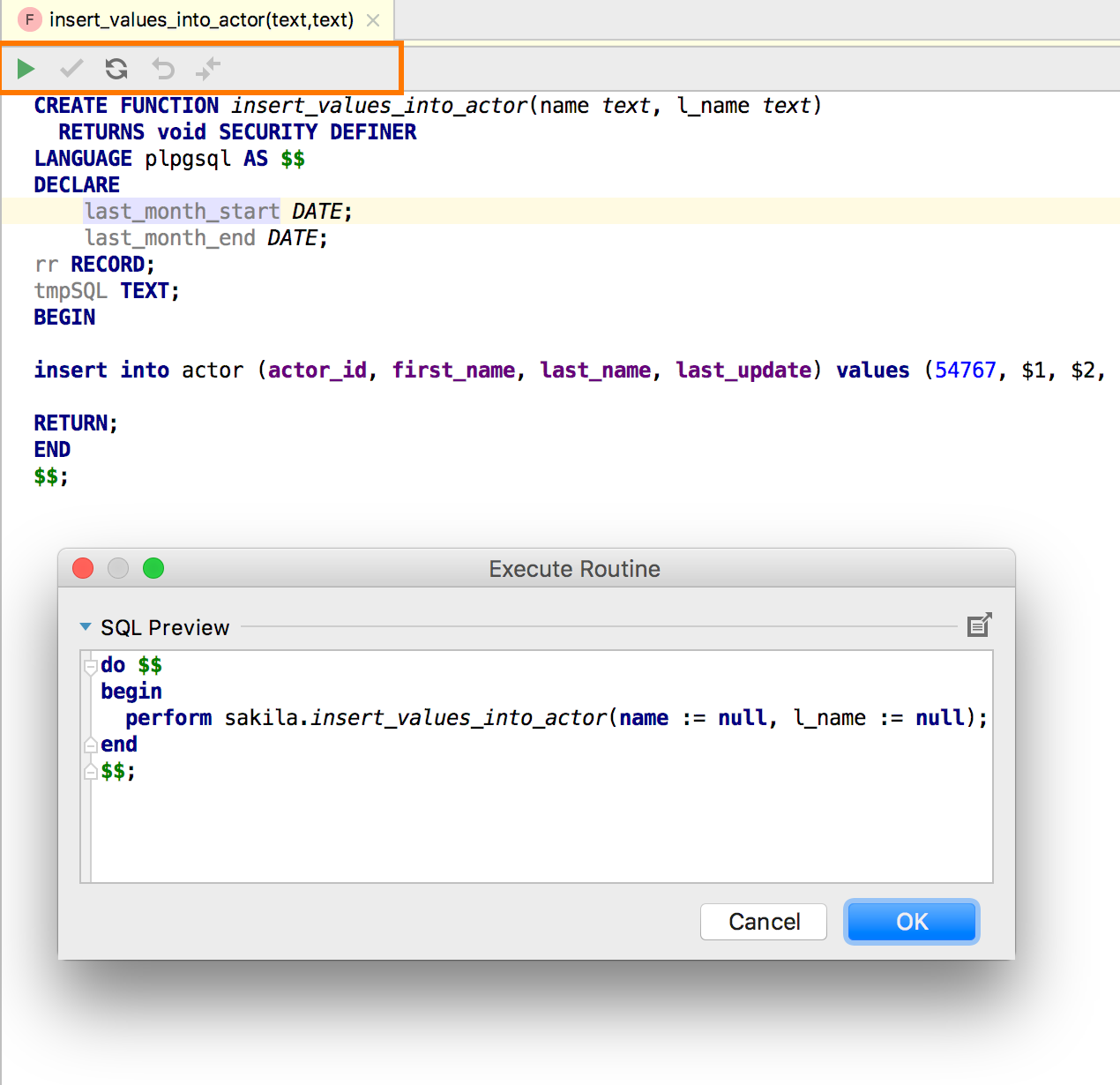Click the green zoom button of Execute Routine
Screen dimensions: 1120x1085
(x=153, y=568)
